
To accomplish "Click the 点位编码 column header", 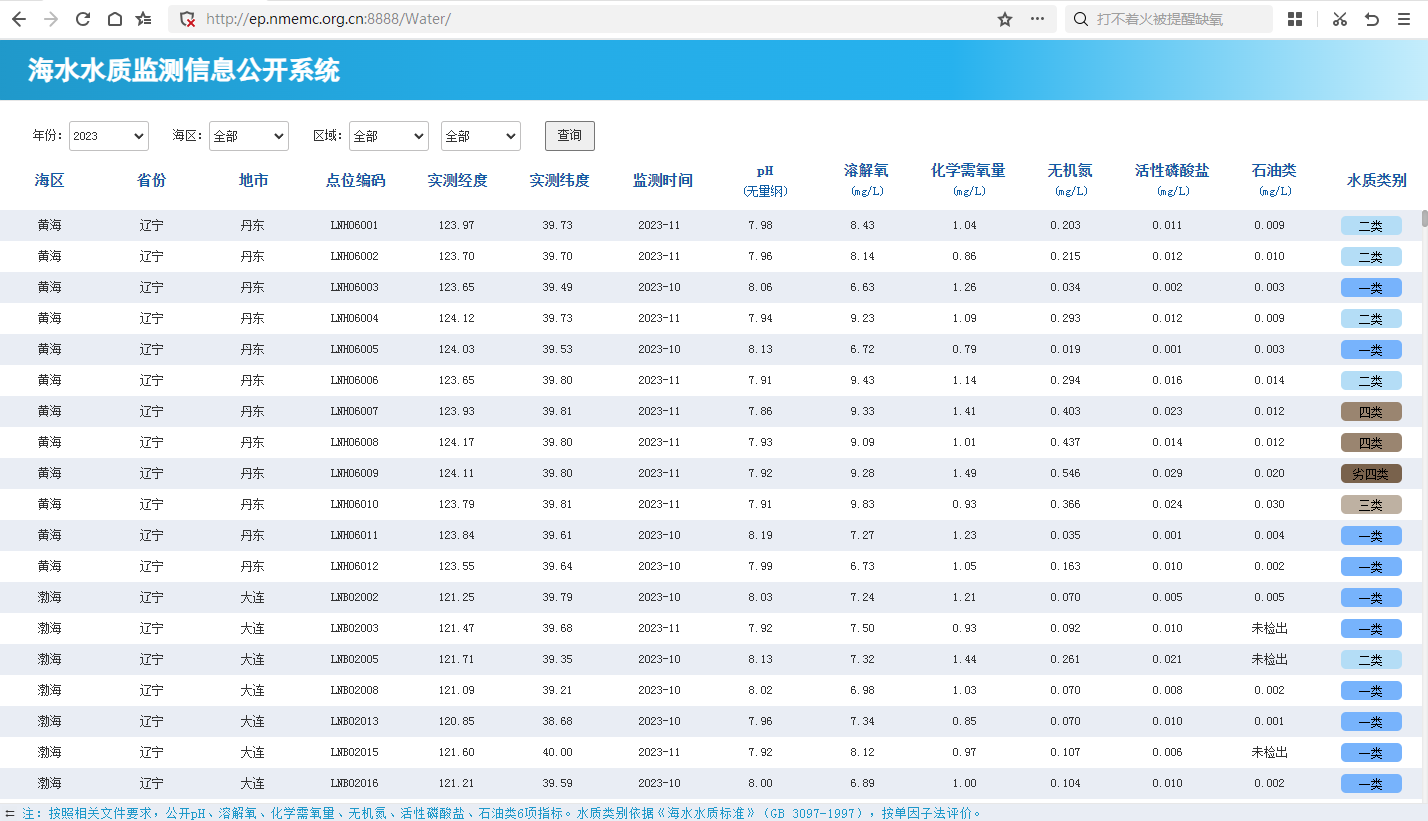I will coord(355,181).
